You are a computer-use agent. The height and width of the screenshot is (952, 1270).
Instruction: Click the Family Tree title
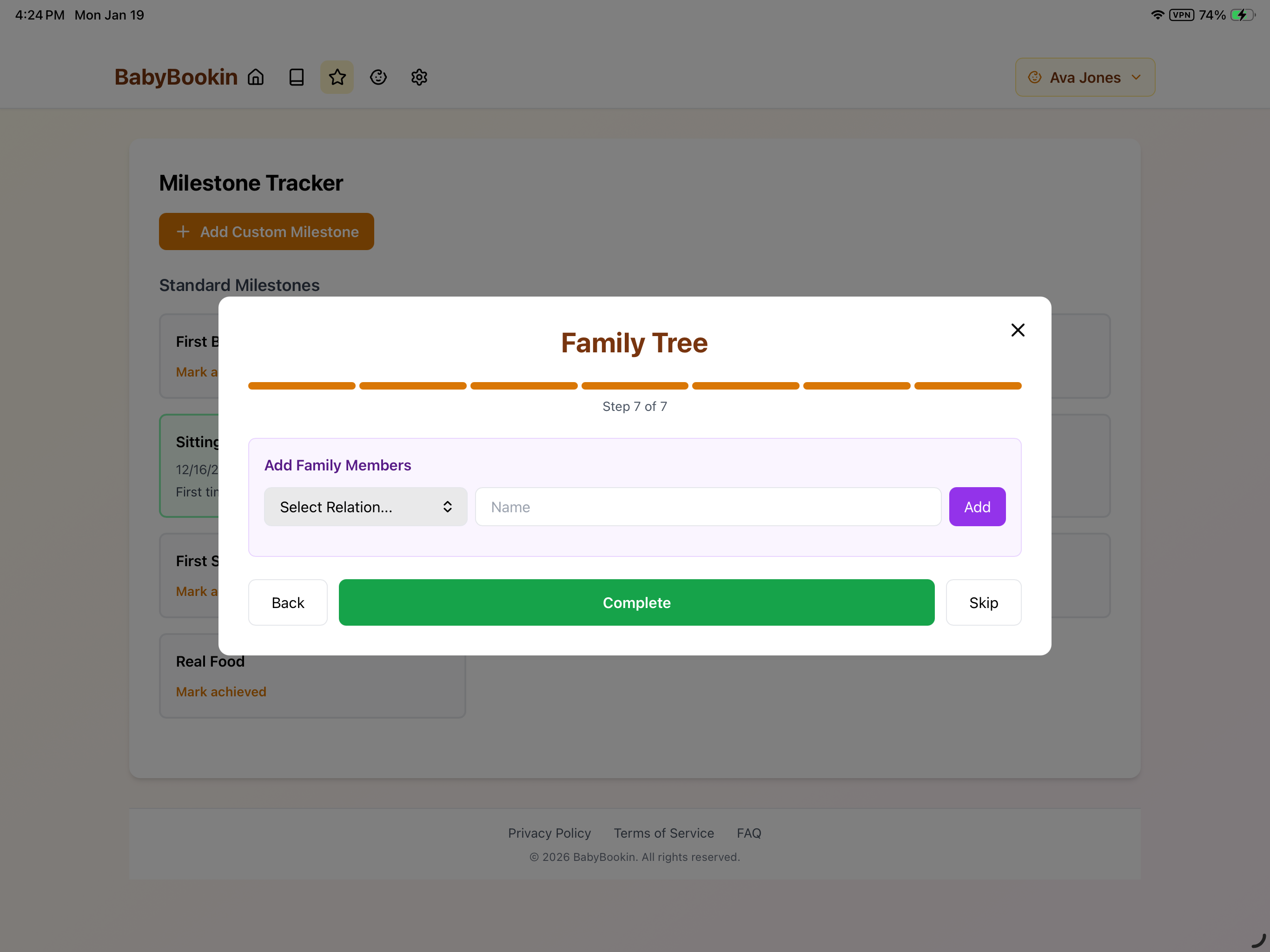click(635, 343)
